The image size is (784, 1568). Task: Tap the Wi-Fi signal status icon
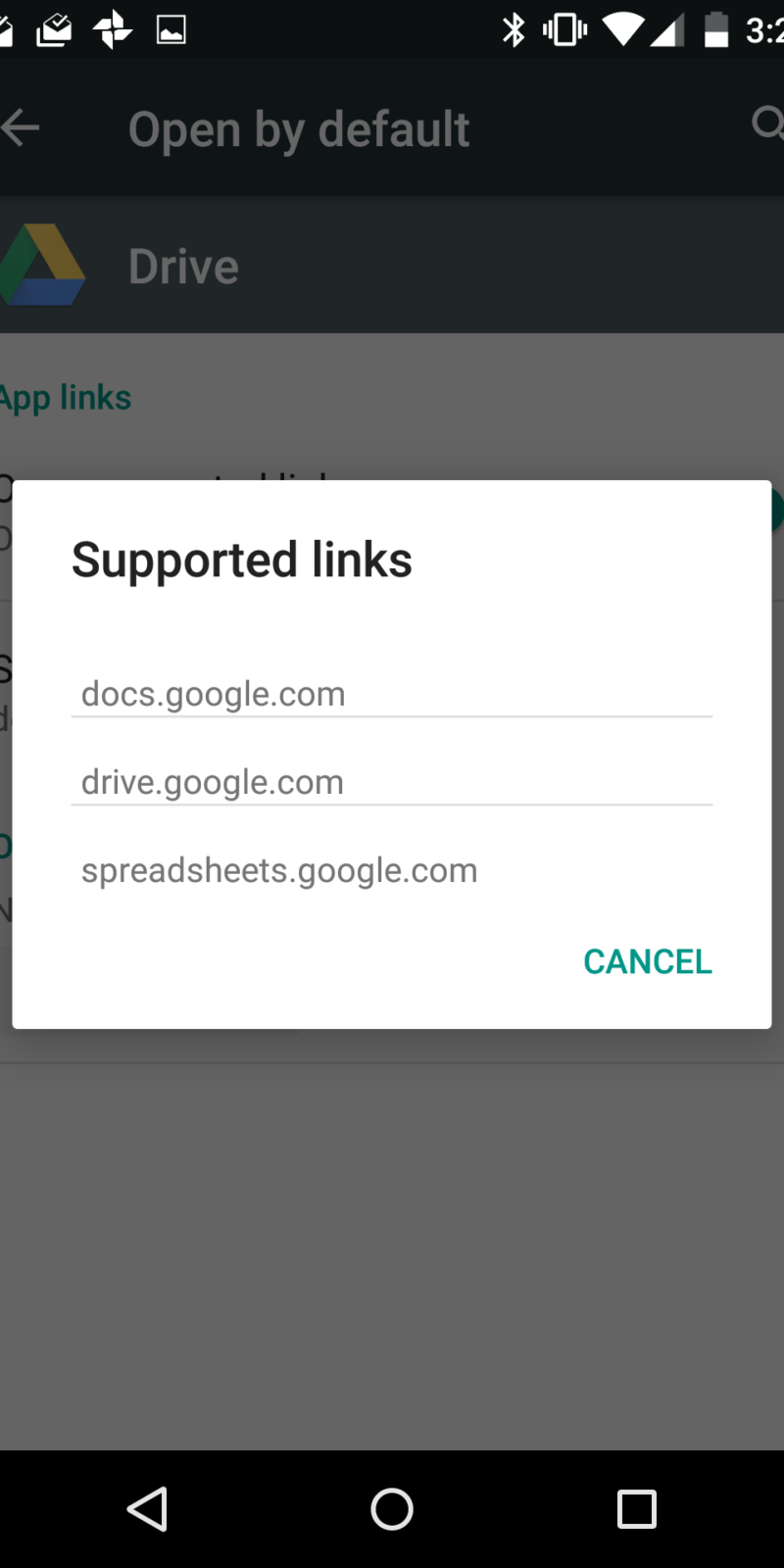[x=623, y=30]
